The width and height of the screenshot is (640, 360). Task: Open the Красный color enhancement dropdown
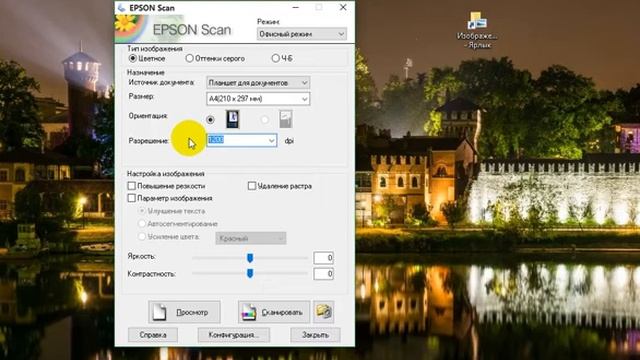tap(251, 238)
